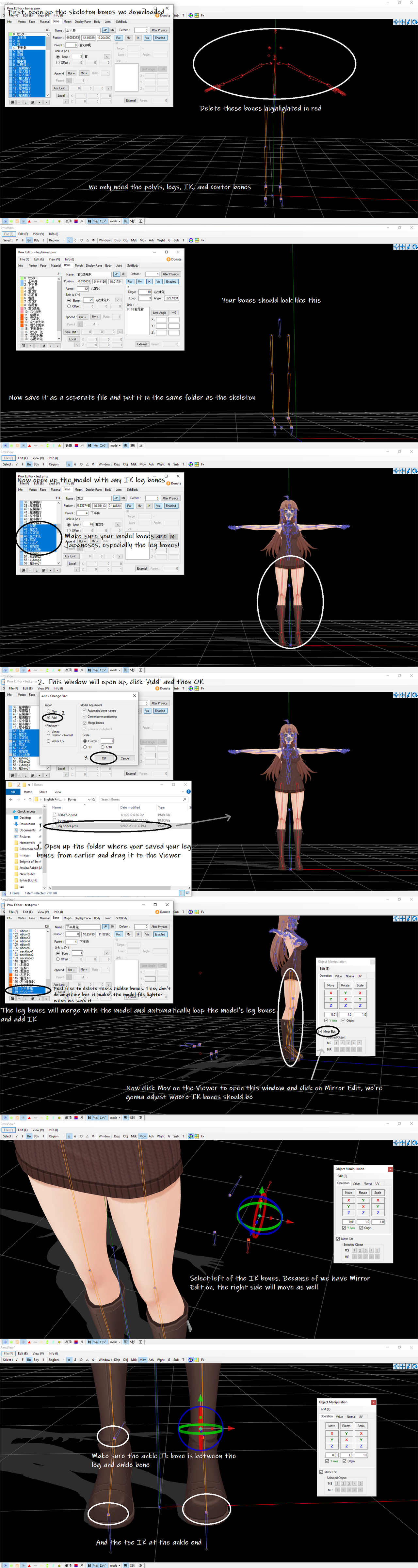Toggle the Merge bones checkbox
Image resolution: width=418 pixels, height=1568 pixels.
(84, 722)
